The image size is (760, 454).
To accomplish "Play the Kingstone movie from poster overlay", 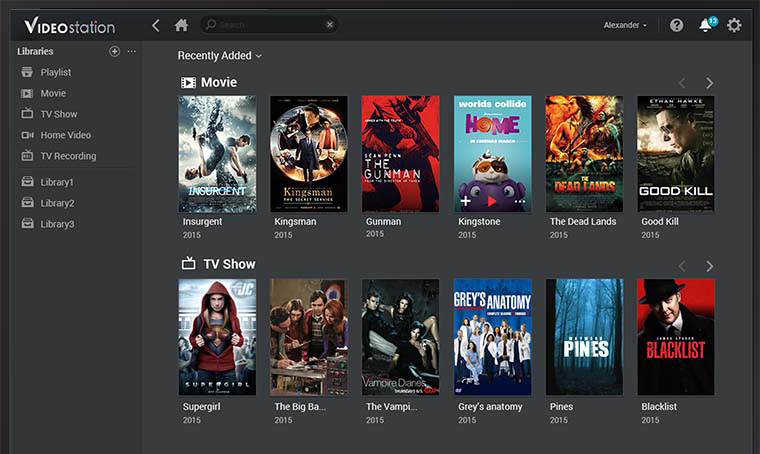I will click(492, 201).
